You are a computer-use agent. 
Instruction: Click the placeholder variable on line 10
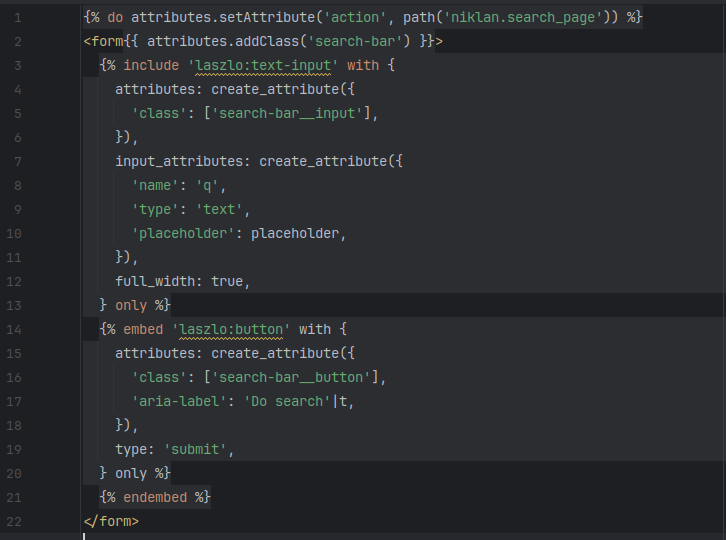tap(295, 233)
